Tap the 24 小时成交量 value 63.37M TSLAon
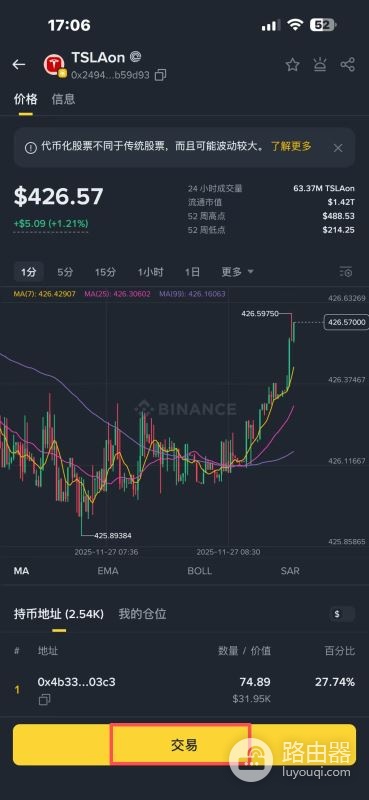Screen dimensions: 369x800 pyautogui.click(x=324, y=189)
